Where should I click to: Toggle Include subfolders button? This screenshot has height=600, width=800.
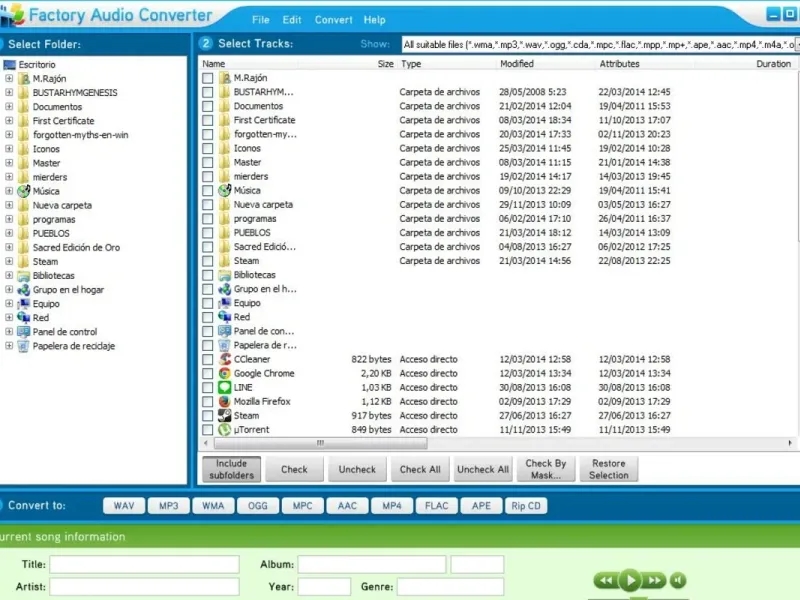[x=232, y=469]
